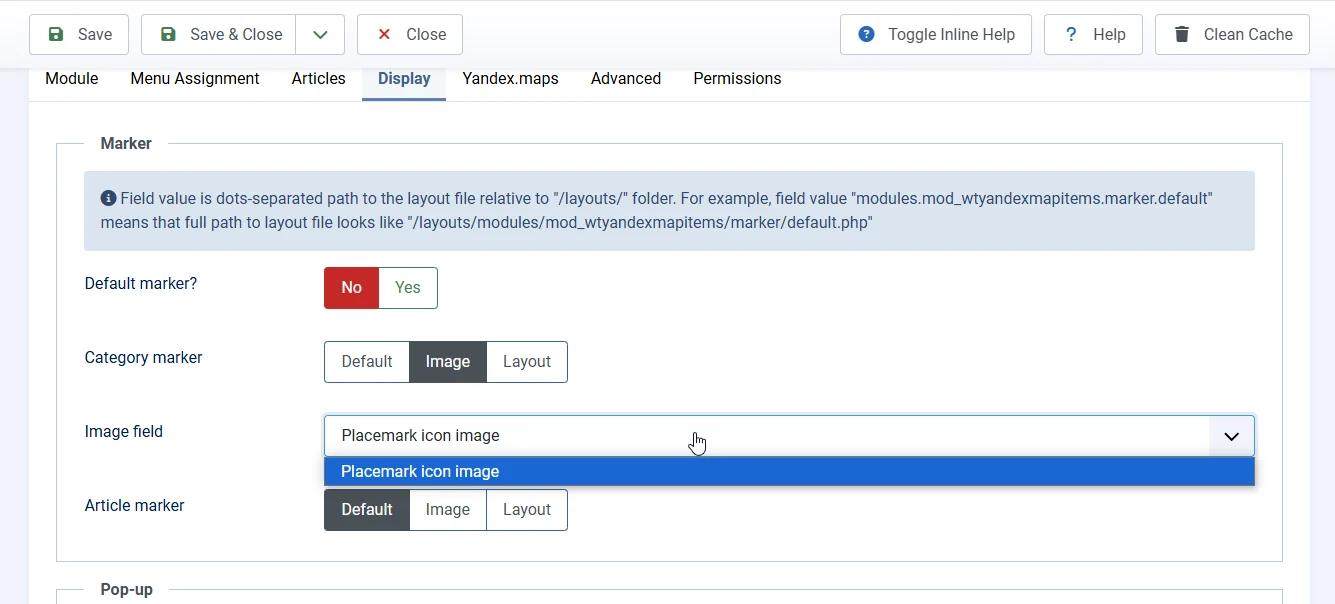Open the Menu Assignment tab
The width and height of the screenshot is (1335, 604).
195,79
